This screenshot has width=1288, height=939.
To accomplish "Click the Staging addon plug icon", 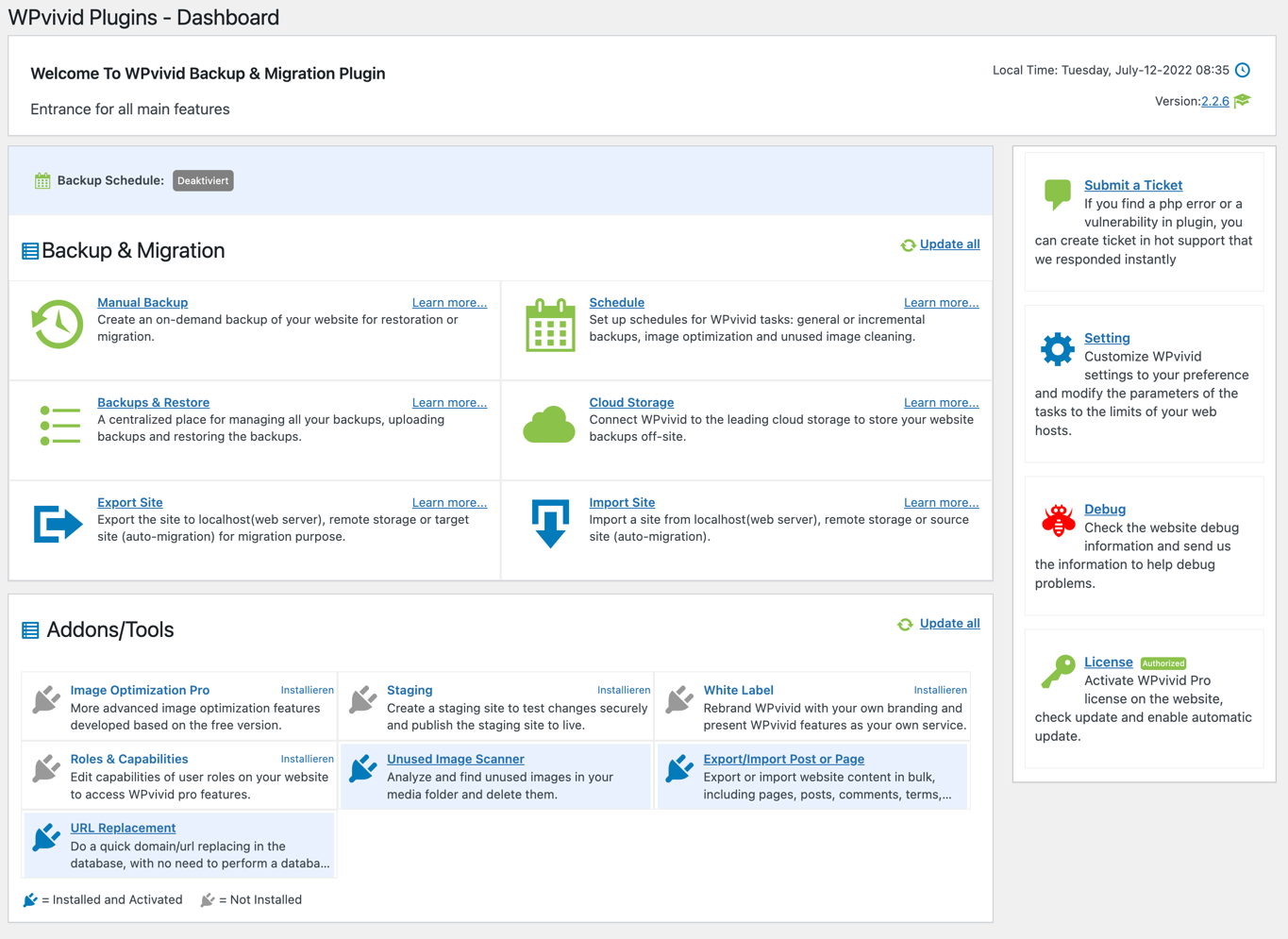I will [363, 699].
